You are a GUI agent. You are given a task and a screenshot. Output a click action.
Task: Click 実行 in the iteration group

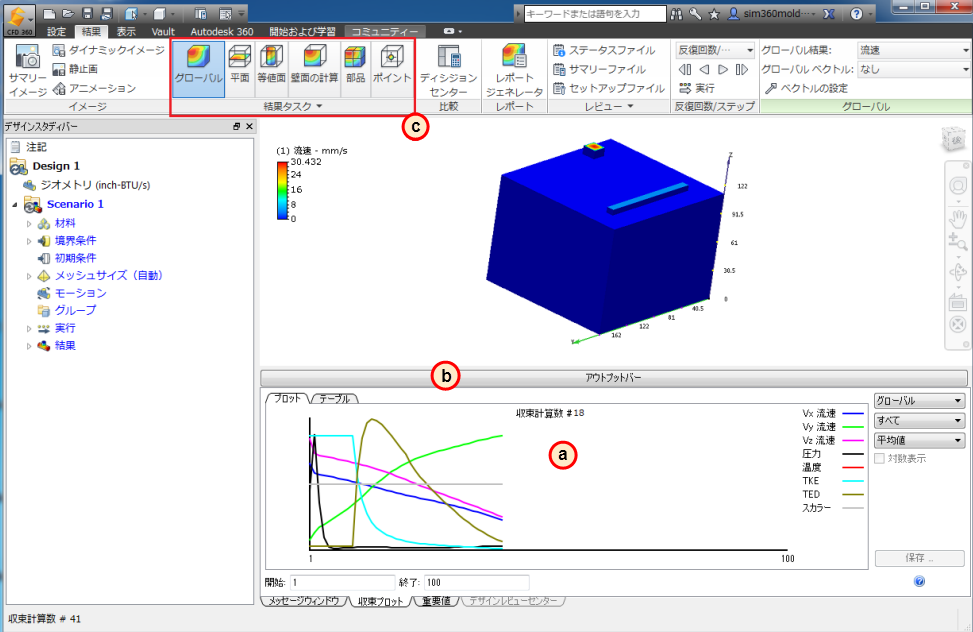point(697,88)
